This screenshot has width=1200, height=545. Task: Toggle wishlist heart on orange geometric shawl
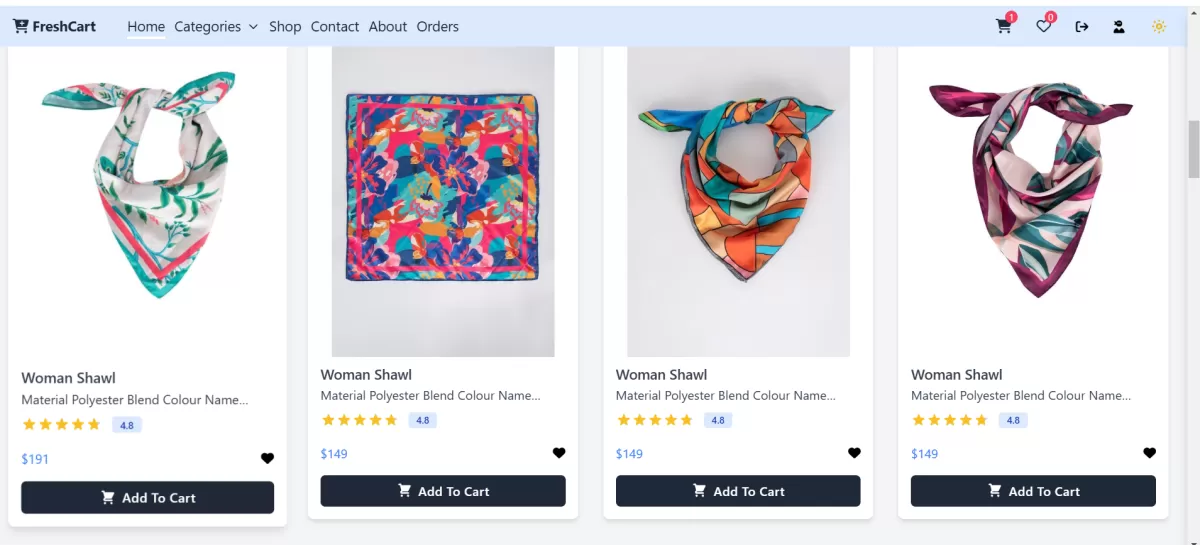point(854,453)
